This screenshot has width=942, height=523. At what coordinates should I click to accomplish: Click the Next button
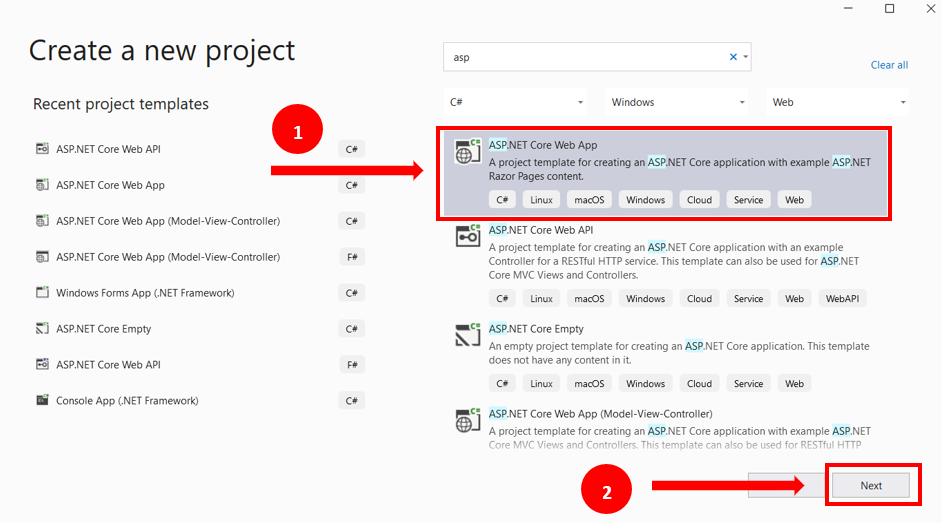click(871, 485)
